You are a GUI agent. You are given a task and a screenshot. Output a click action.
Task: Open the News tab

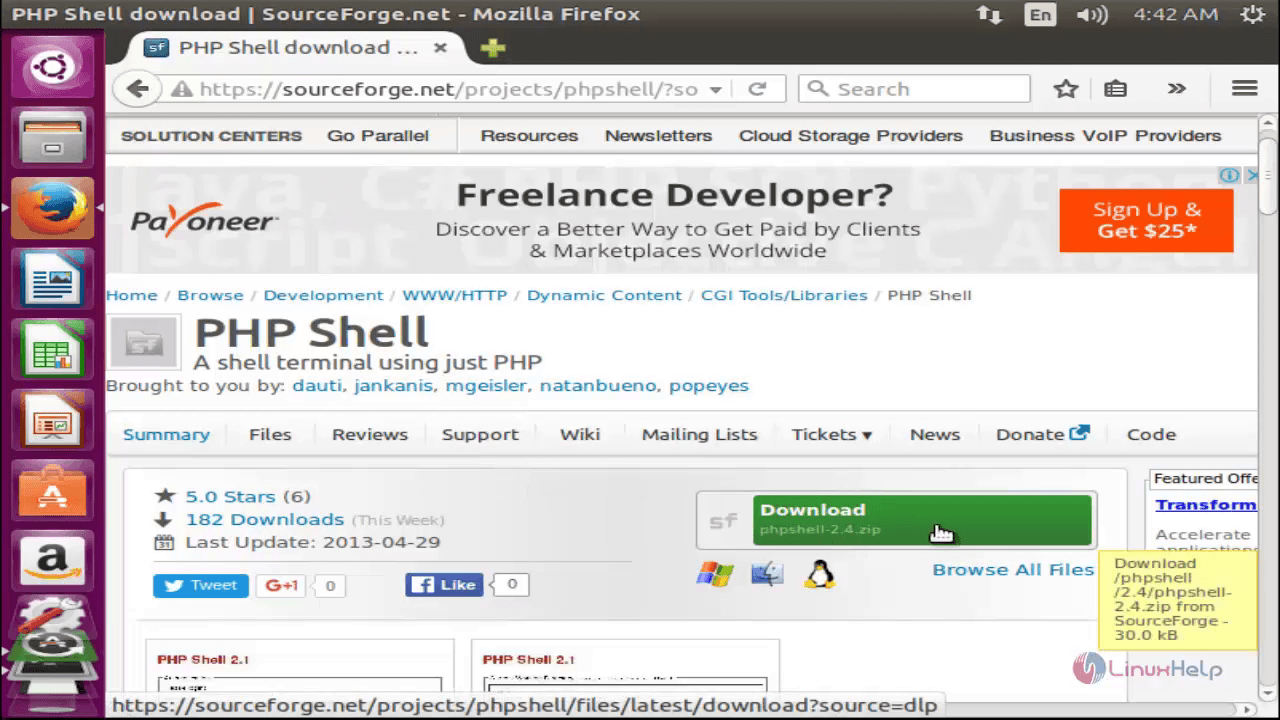[x=935, y=434]
